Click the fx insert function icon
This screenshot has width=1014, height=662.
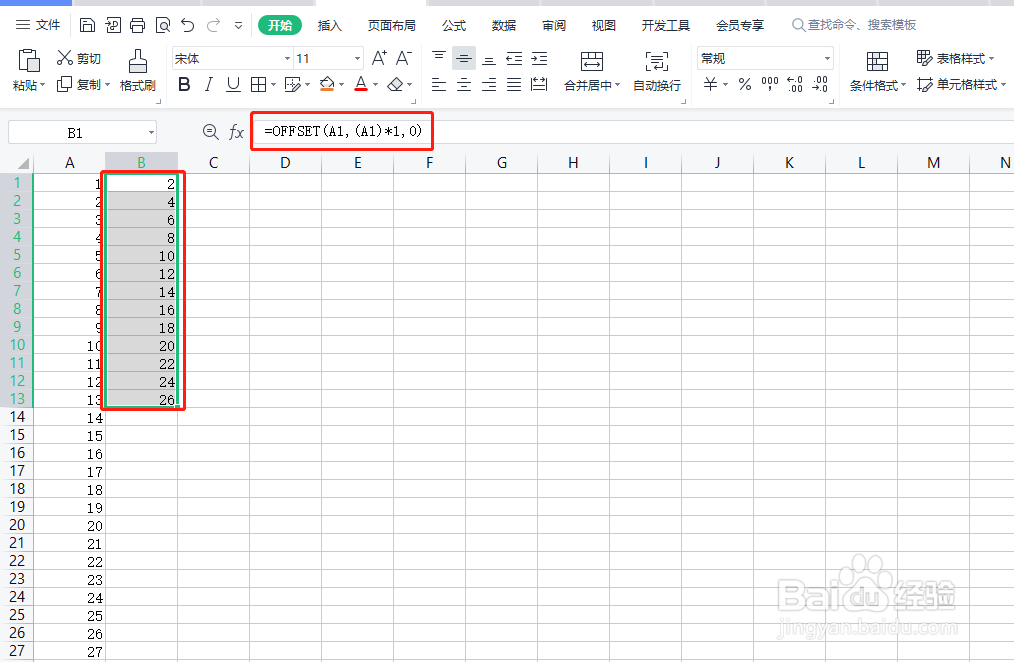click(x=236, y=131)
